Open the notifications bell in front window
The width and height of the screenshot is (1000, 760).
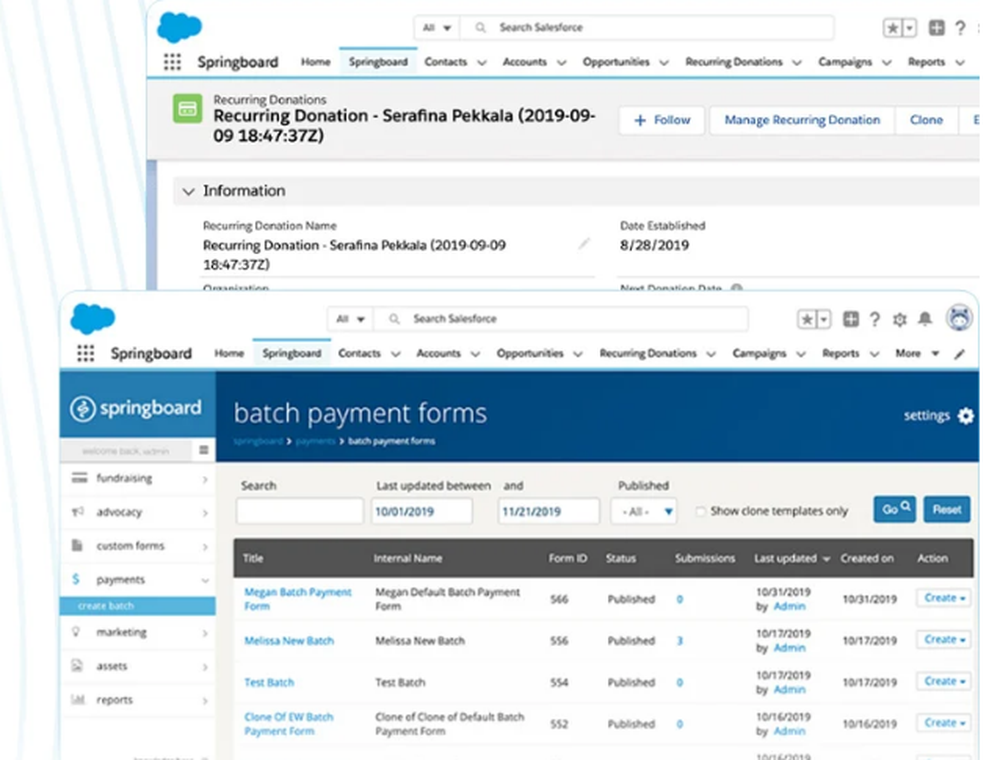point(925,319)
